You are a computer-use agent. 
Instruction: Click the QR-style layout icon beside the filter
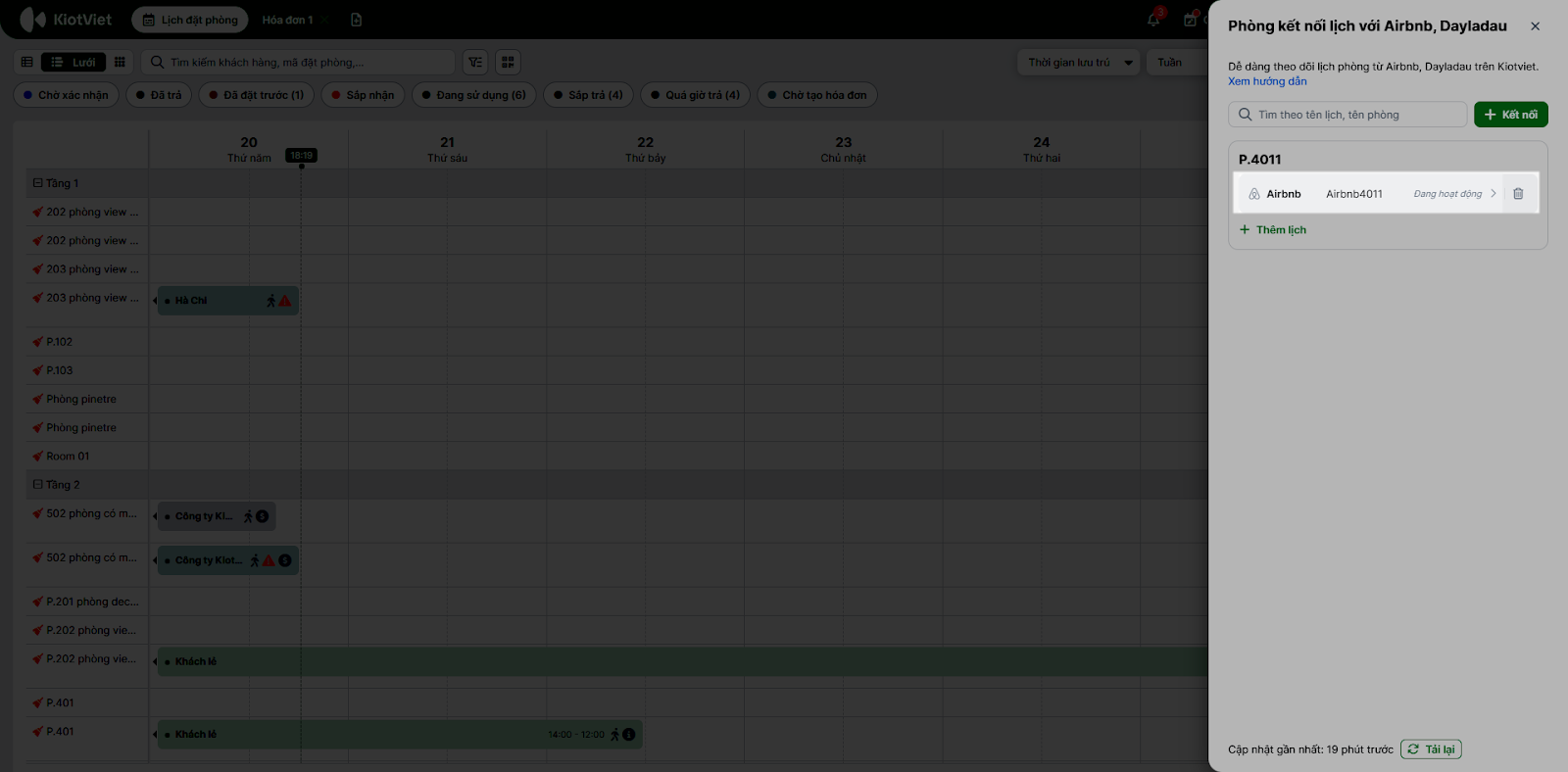pyautogui.click(x=508, y=62)
